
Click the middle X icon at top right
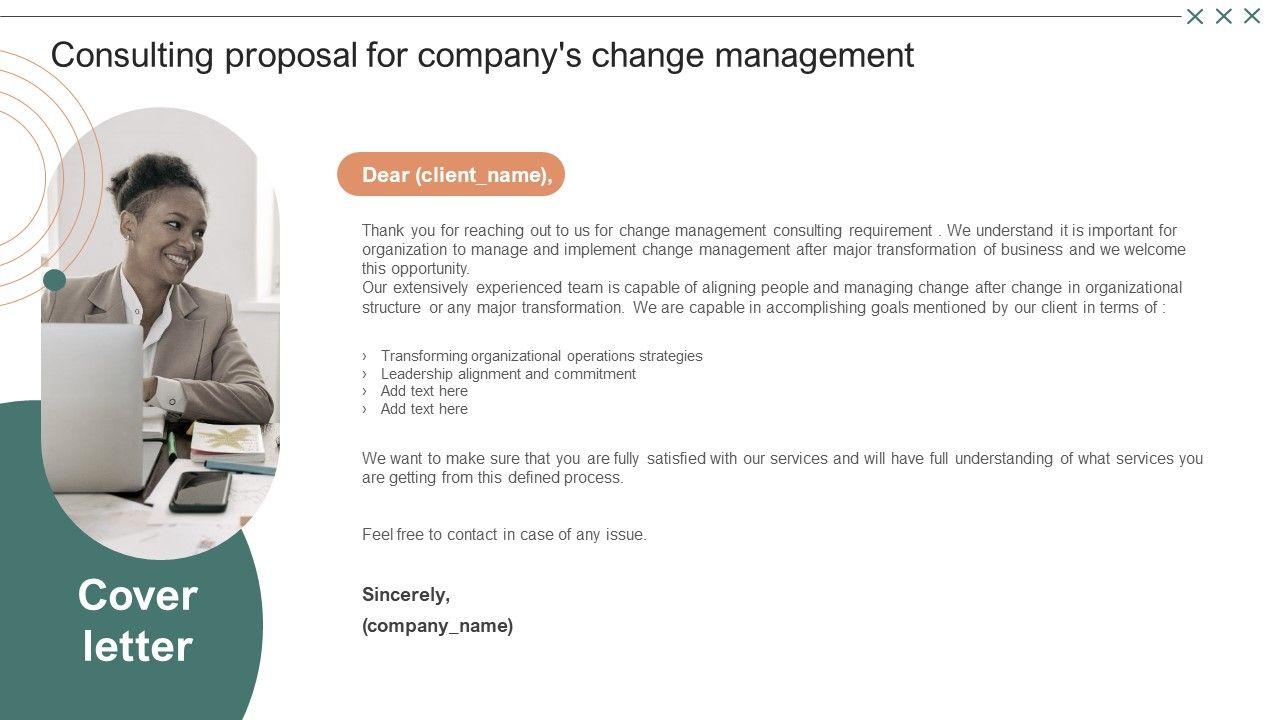(1223, 16)
